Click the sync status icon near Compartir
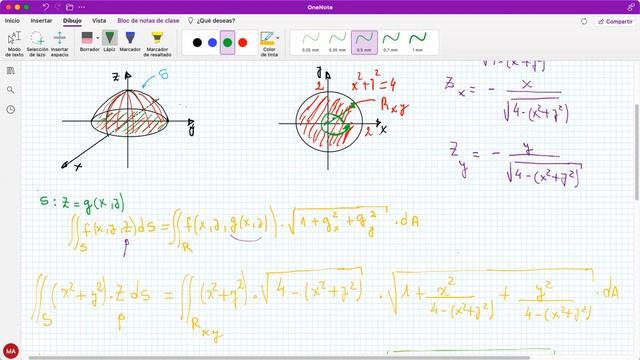Image resolution: width=640 pixels, height=360 pixels. (584, 21)
